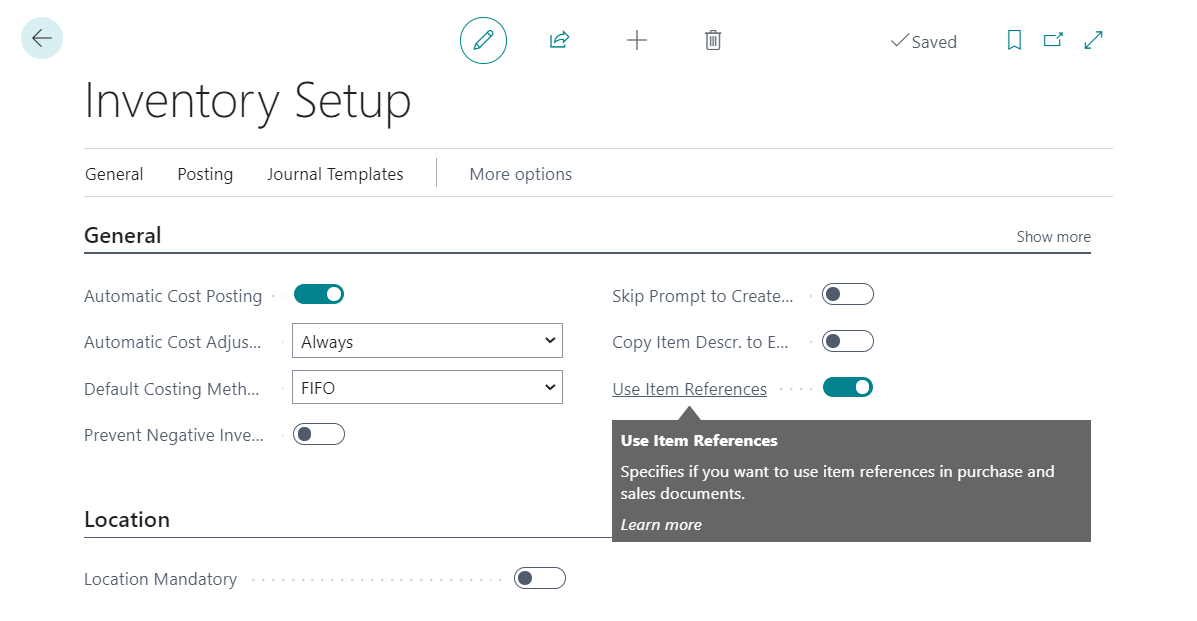Open page in new window icon

point(1053,40)
